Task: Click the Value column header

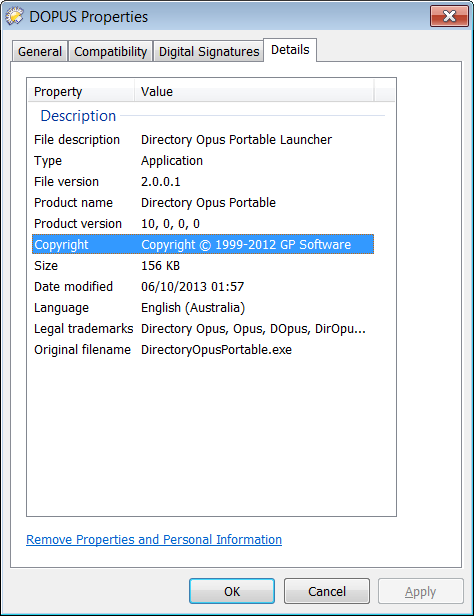Action: (x=254, y=92)
